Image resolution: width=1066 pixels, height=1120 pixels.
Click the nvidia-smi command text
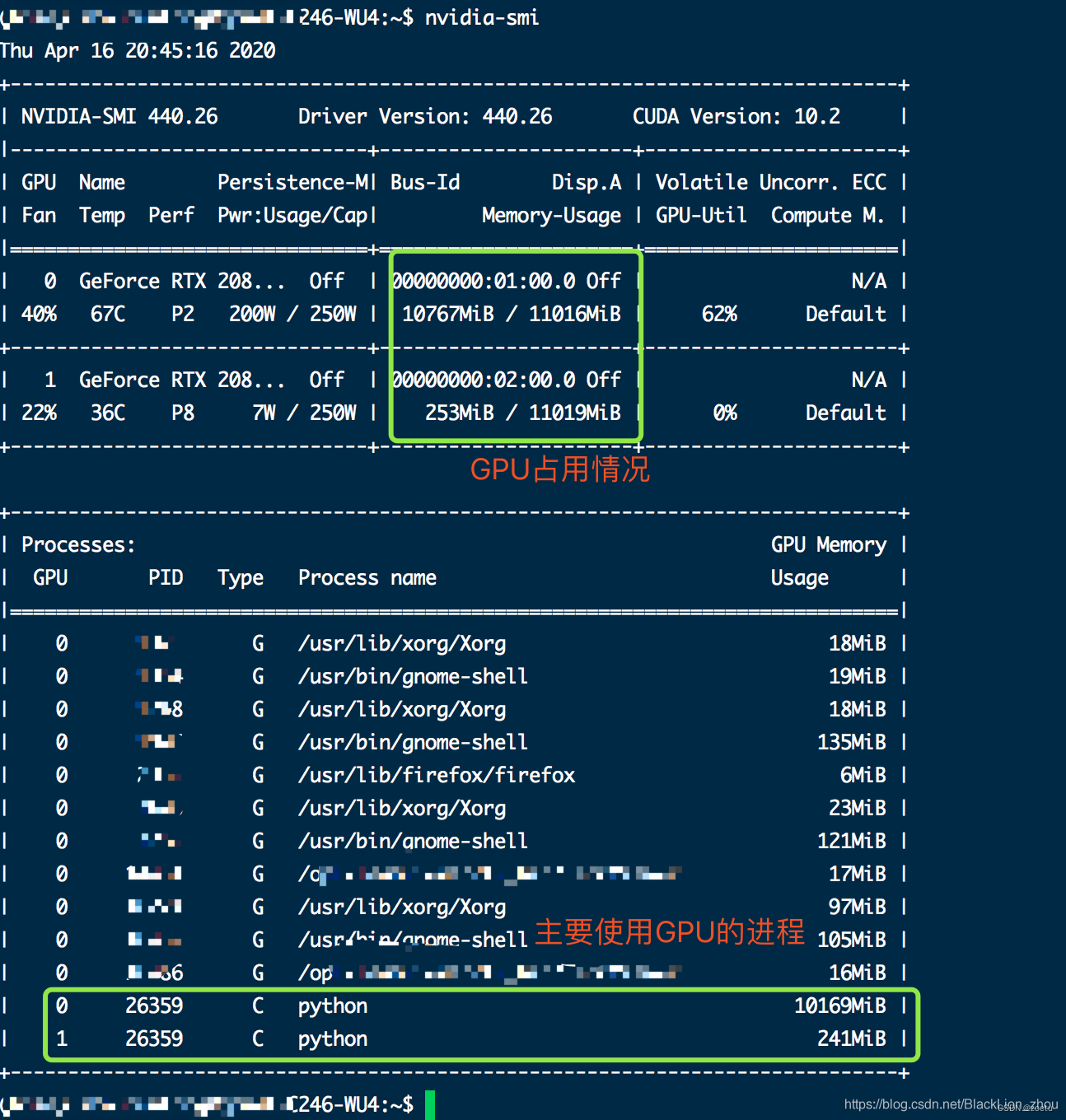click(x=481, y=17)
